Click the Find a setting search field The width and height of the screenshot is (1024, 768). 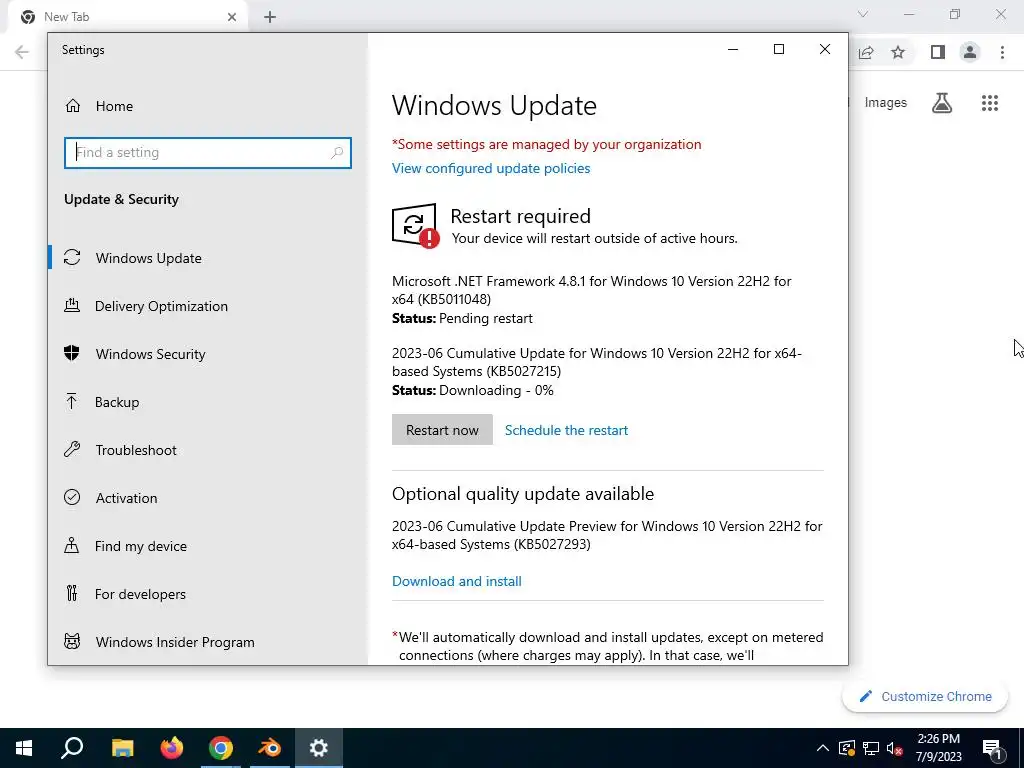click(x=208, y=153)
